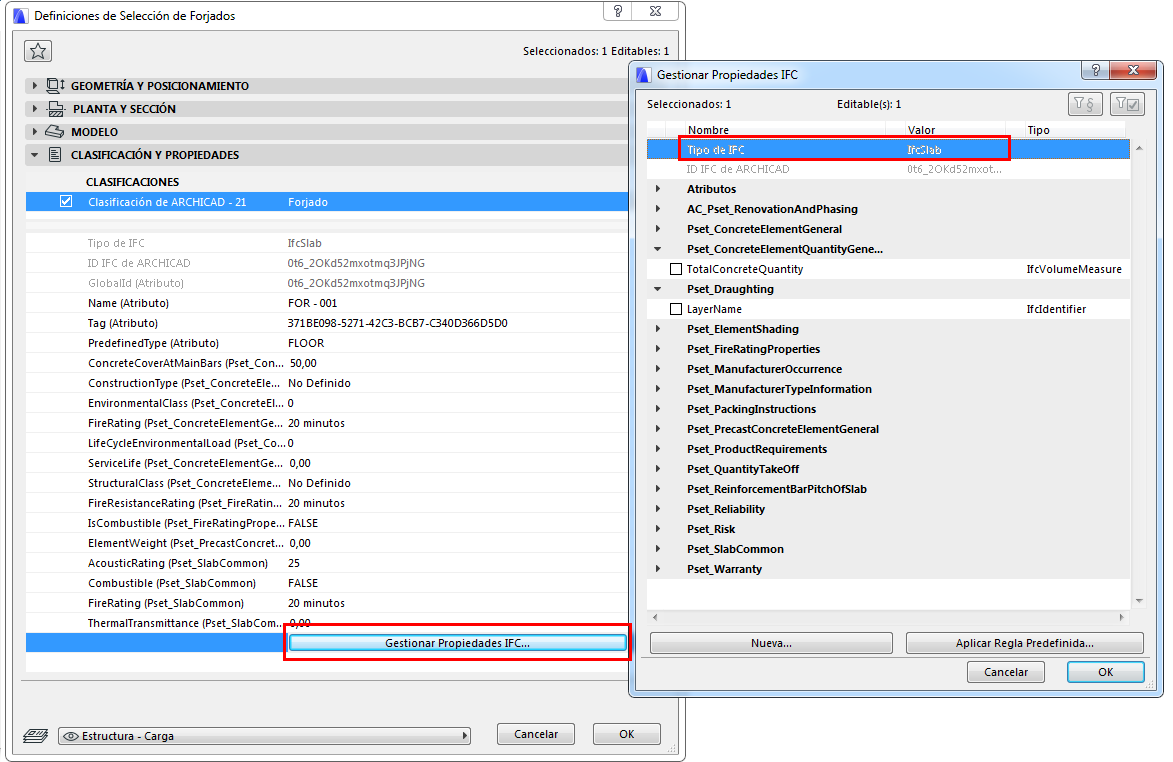This screenshot has height=762, width=1173.
Task: Click the Nueva... button
Action: (x=771, y=643)
